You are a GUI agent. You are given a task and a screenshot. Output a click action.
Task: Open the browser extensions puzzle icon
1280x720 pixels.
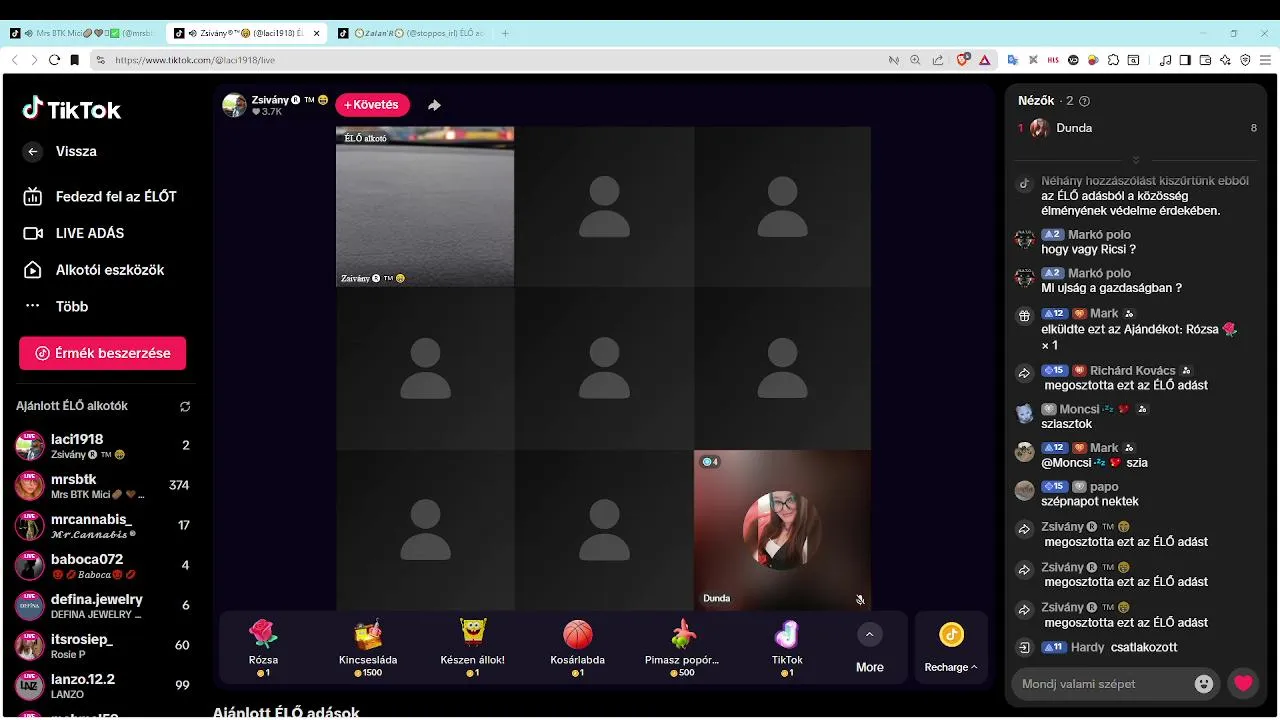(x=1113, y=60)
